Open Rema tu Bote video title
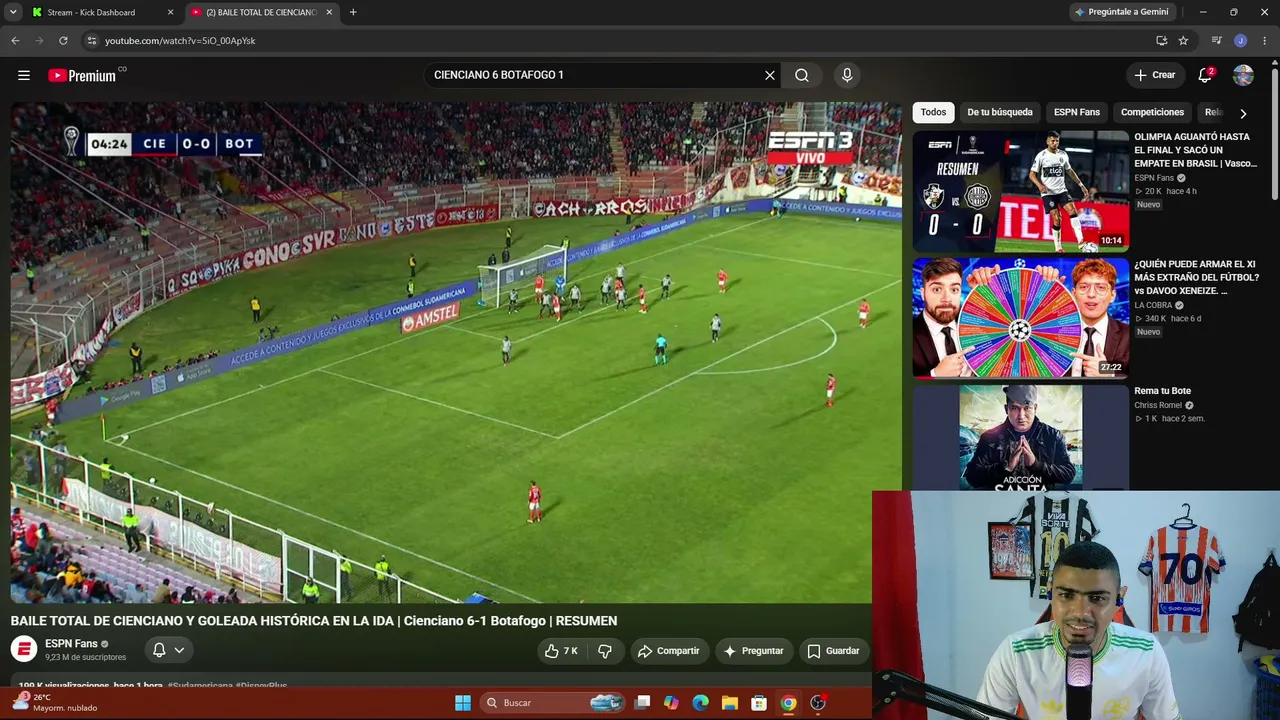 point(1163,391)
